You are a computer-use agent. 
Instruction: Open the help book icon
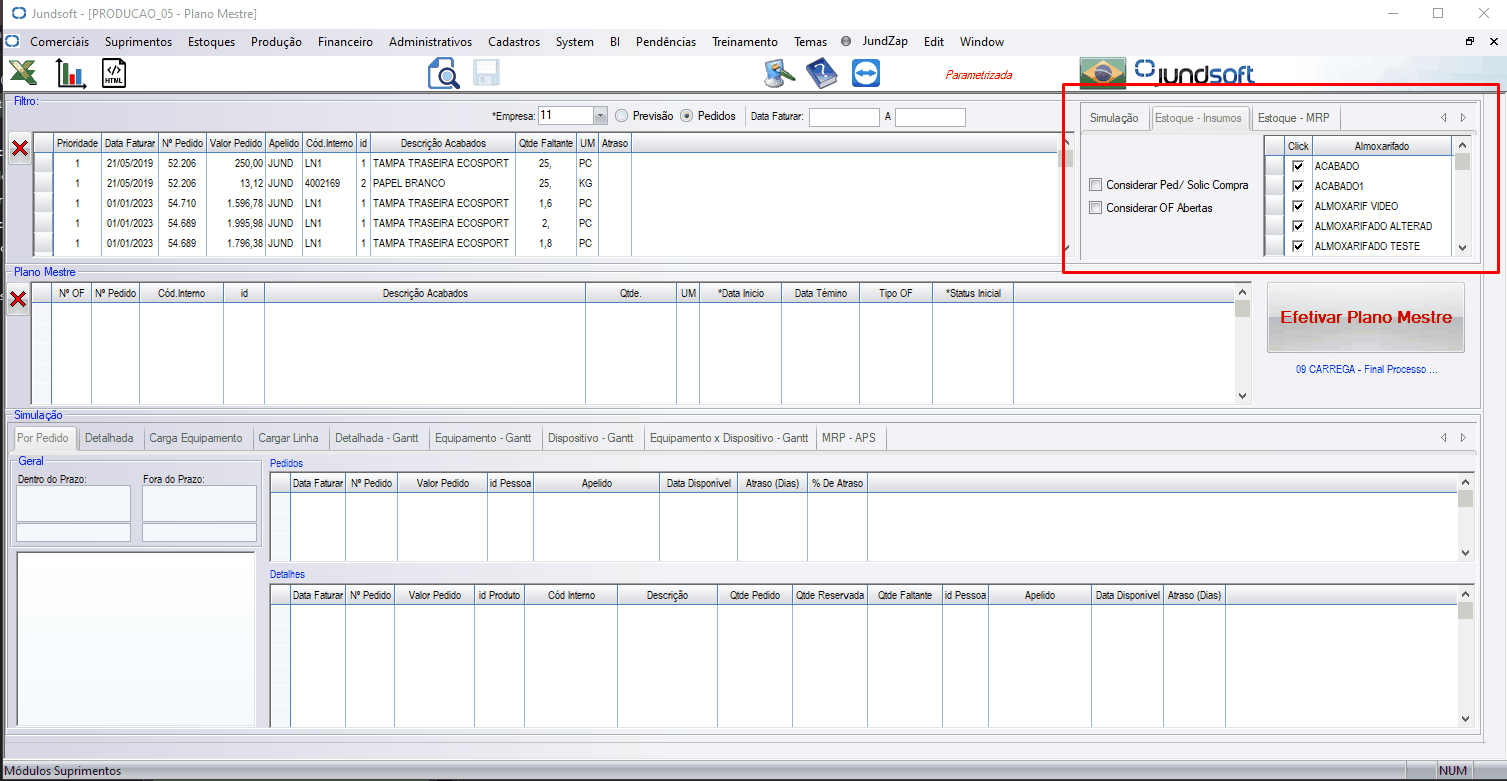pyautogui.click(x=821, y=73)
